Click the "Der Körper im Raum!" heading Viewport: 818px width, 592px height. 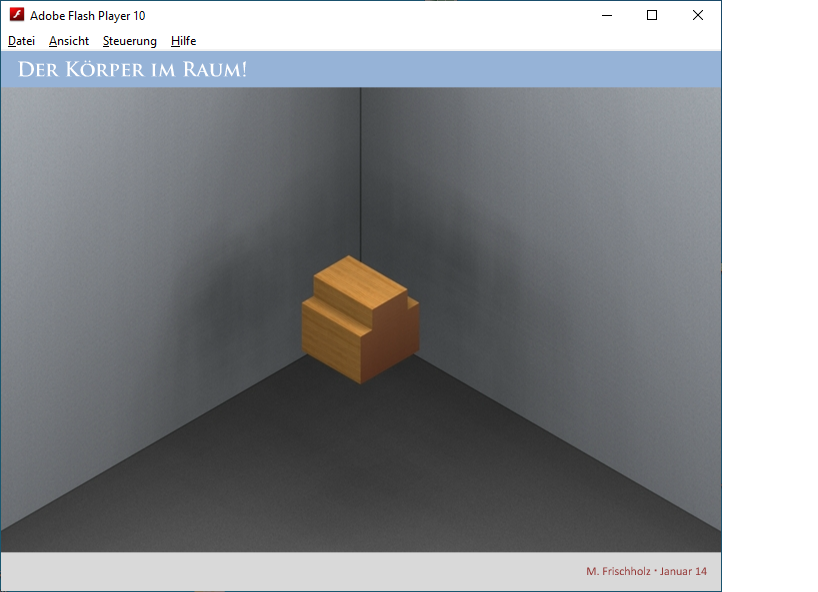tap(132, 70)
